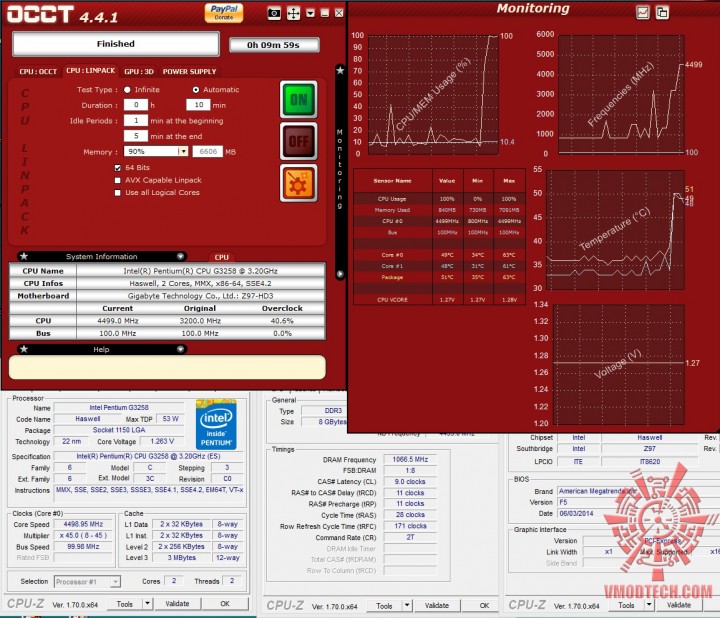This screenshot has height=618, width=720.
Task: Click Validate in left CPU-Z window
Action: point(177,603)
